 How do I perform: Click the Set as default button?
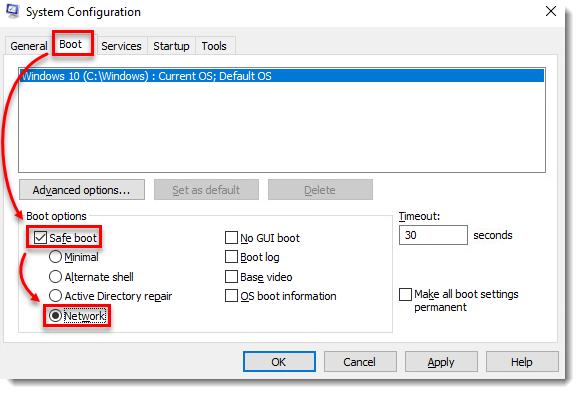coord(206,190)
